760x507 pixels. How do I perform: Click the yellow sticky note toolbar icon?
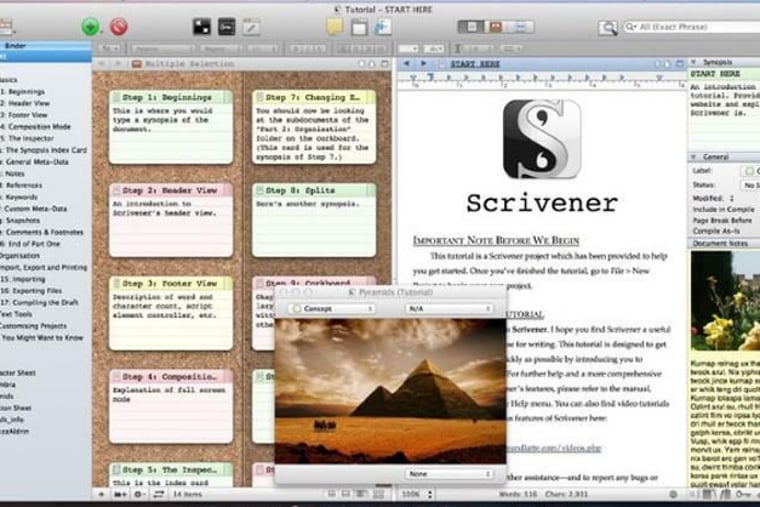[334, 27]
